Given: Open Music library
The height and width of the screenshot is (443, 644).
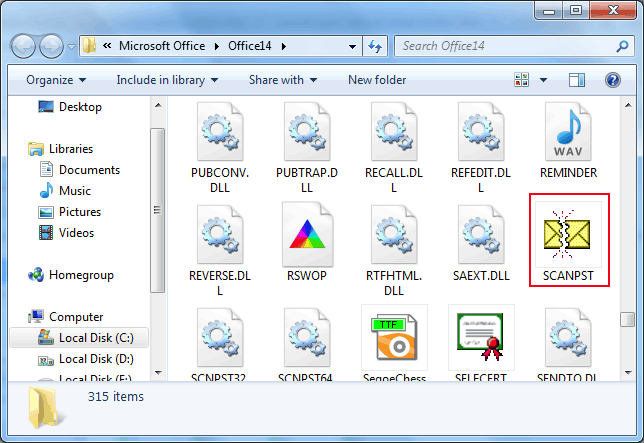Looking at the screenshot, I should (x=65, y=191).
